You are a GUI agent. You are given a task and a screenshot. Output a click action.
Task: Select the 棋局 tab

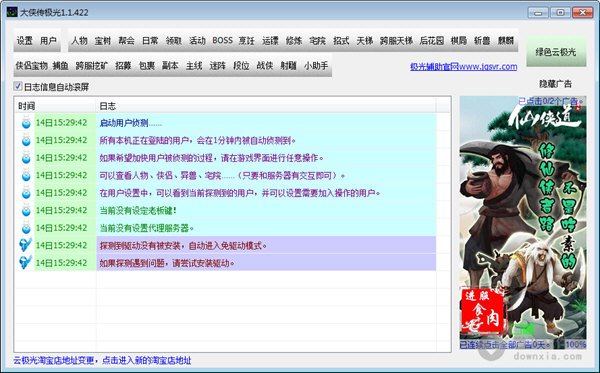tap(459, 41)
